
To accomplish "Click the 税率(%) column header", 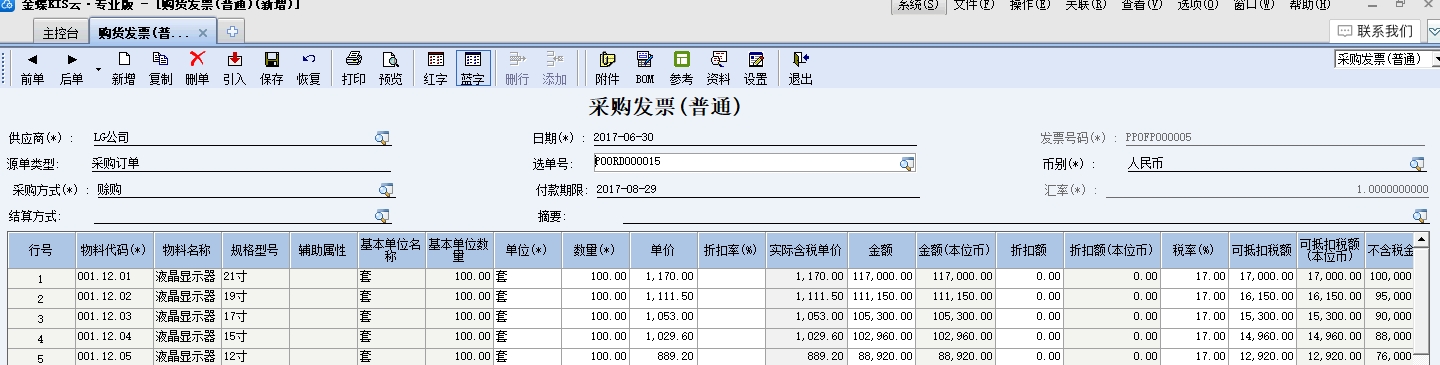I will pyautogui.click(x=1193, y=250).
